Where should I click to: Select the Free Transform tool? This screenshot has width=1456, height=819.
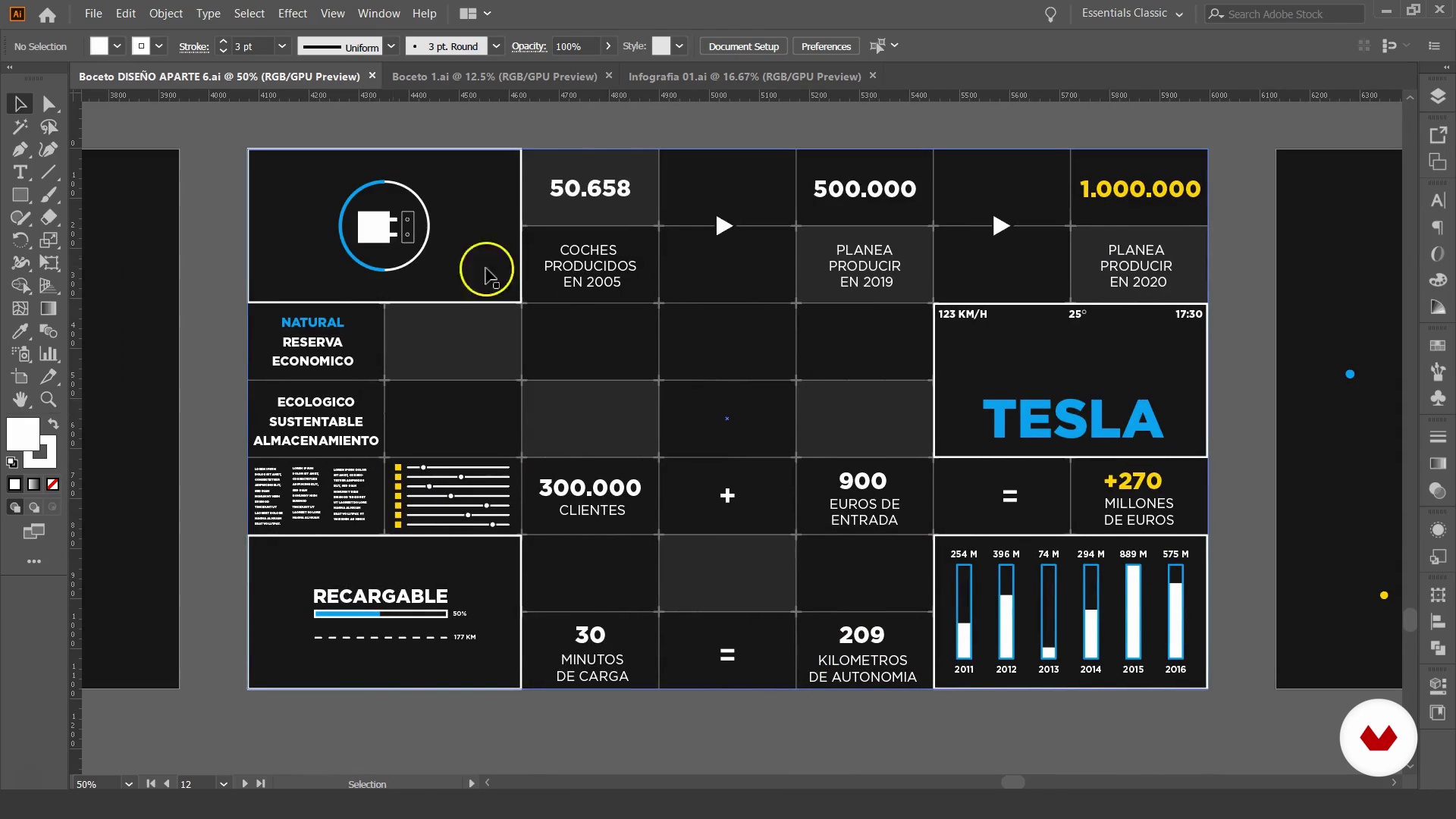[x=49, y=263]
